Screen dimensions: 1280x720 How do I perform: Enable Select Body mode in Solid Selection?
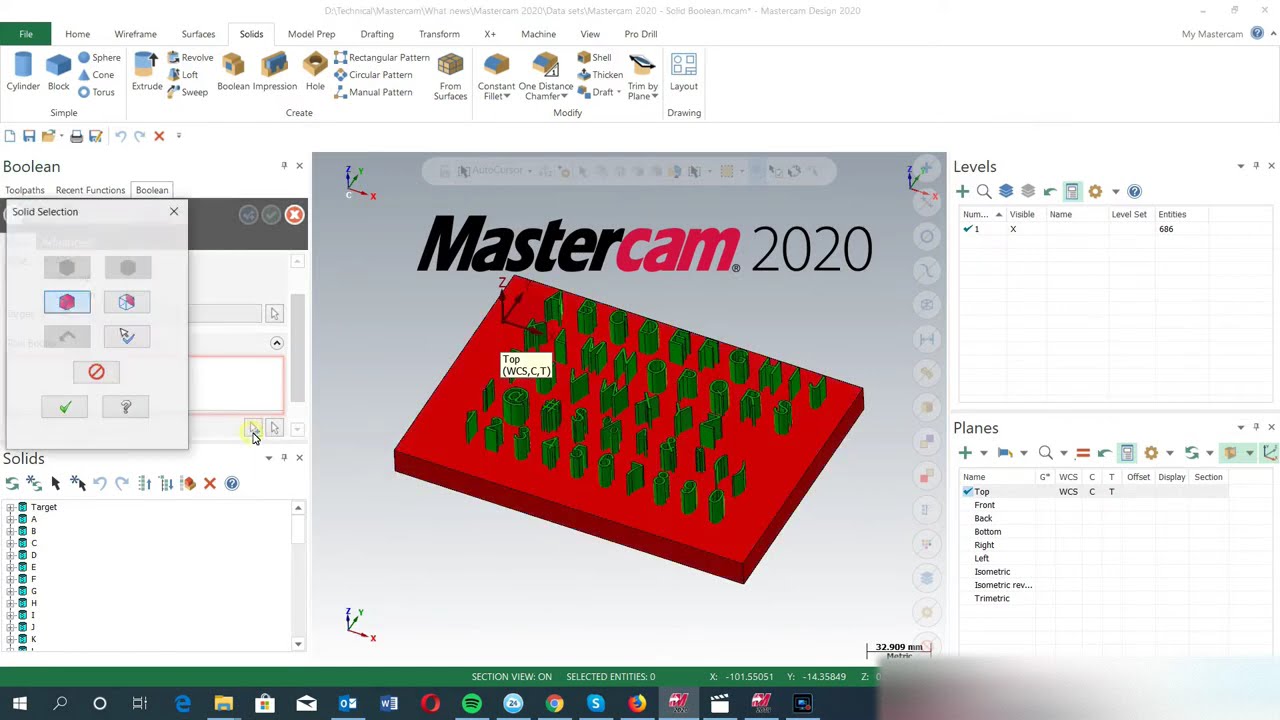tap(67, 302)
